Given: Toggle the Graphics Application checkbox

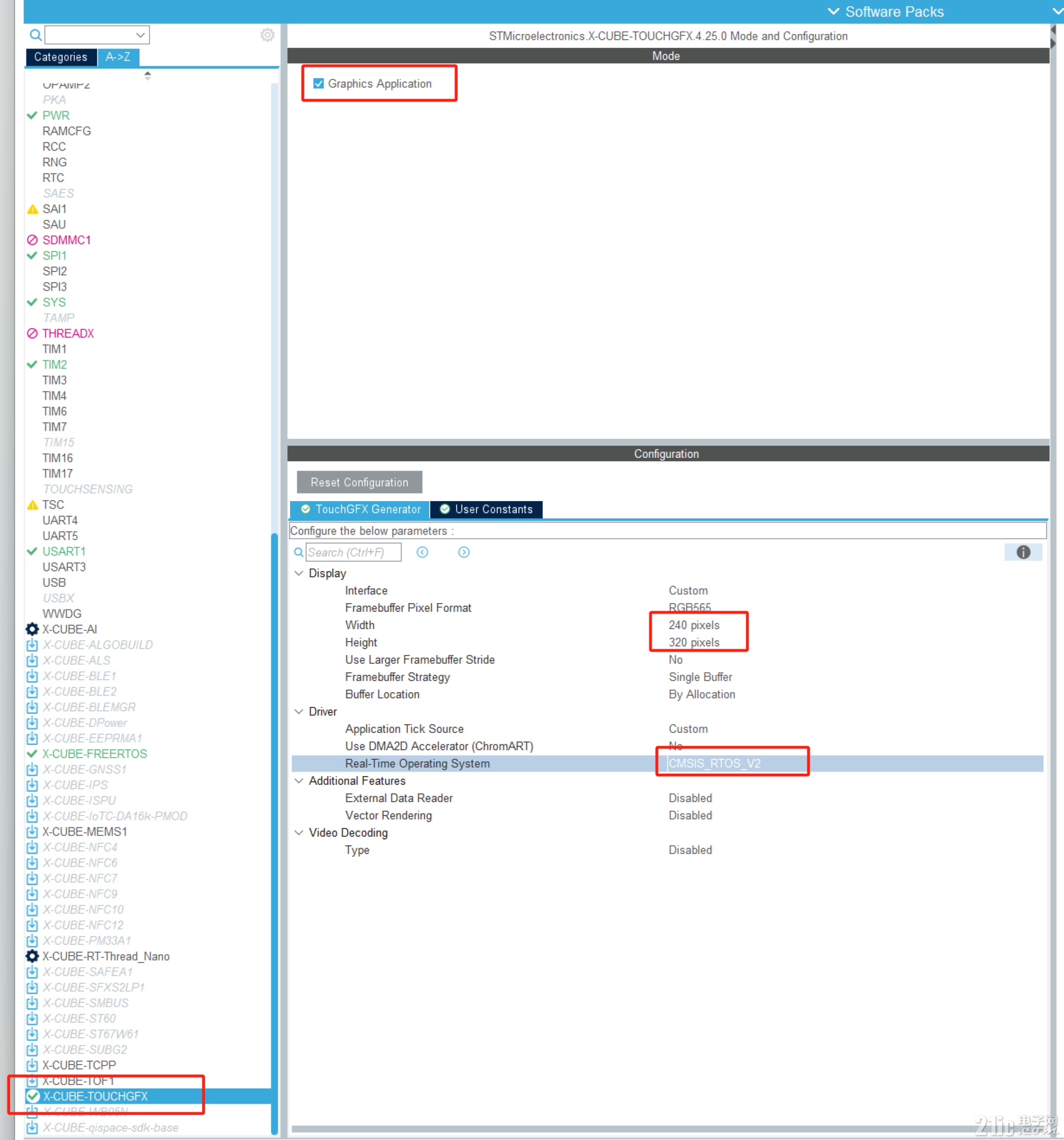Looking at the screenshot, I should (318, 84).
